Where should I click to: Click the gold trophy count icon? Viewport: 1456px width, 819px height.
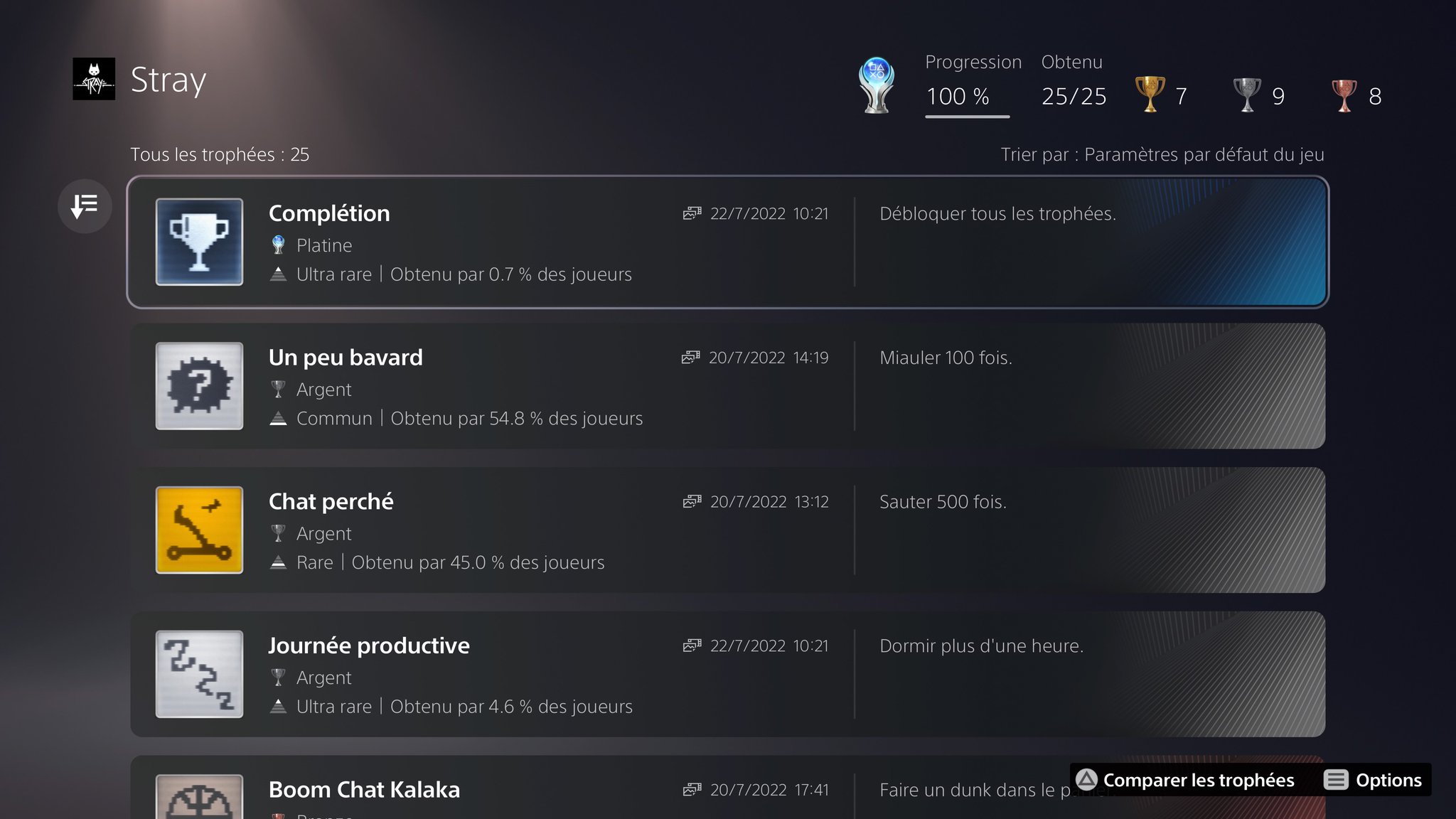pos(1150,95)
